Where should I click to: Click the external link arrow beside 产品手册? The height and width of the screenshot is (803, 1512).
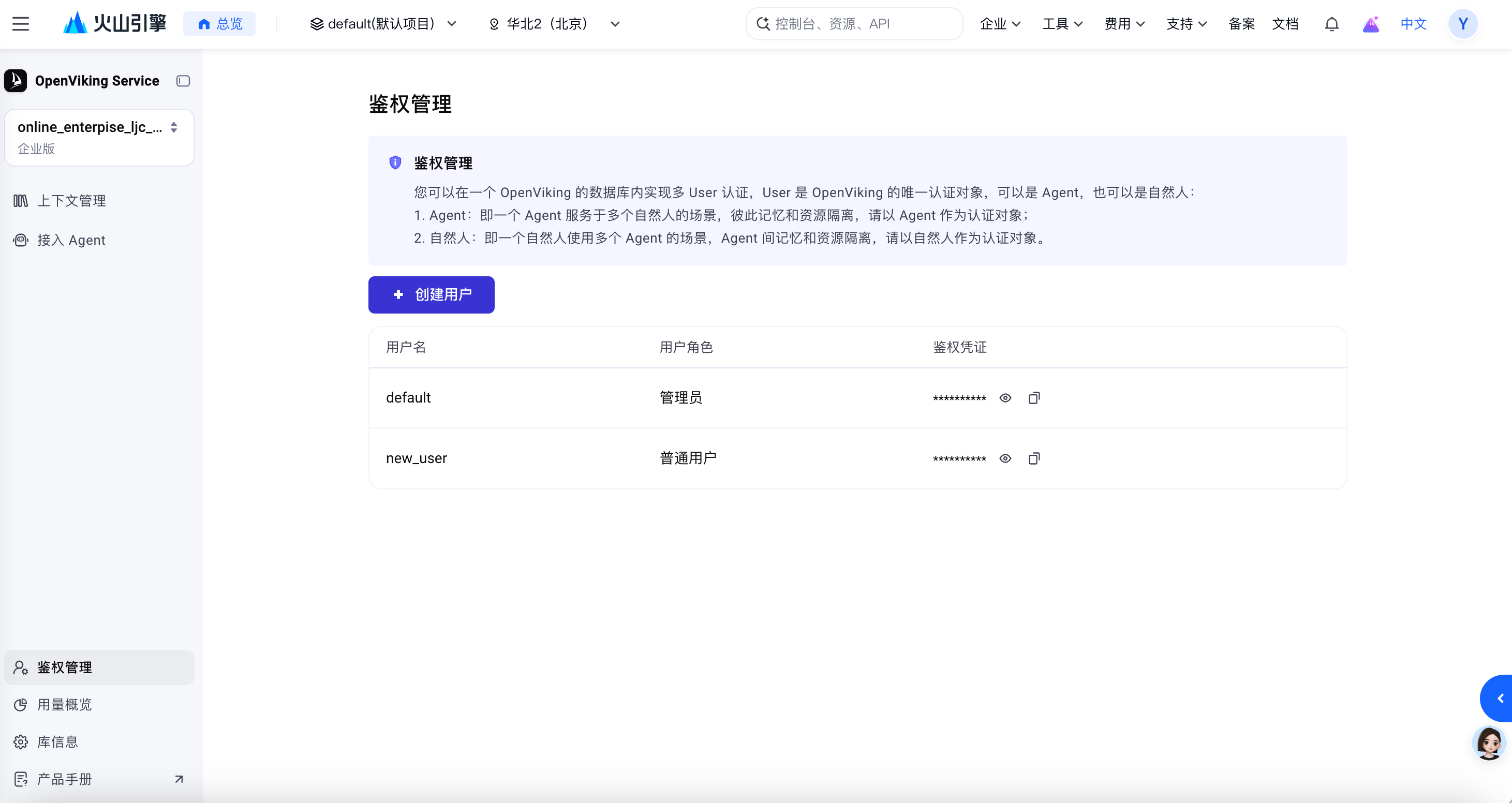[x=179, y=779]
